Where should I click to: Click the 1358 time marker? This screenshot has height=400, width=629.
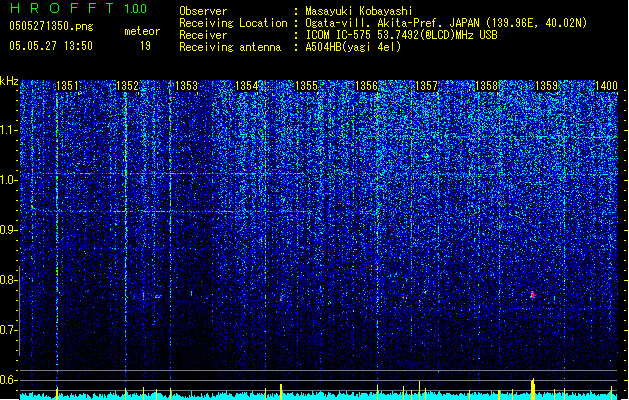(x=486, y=85)
